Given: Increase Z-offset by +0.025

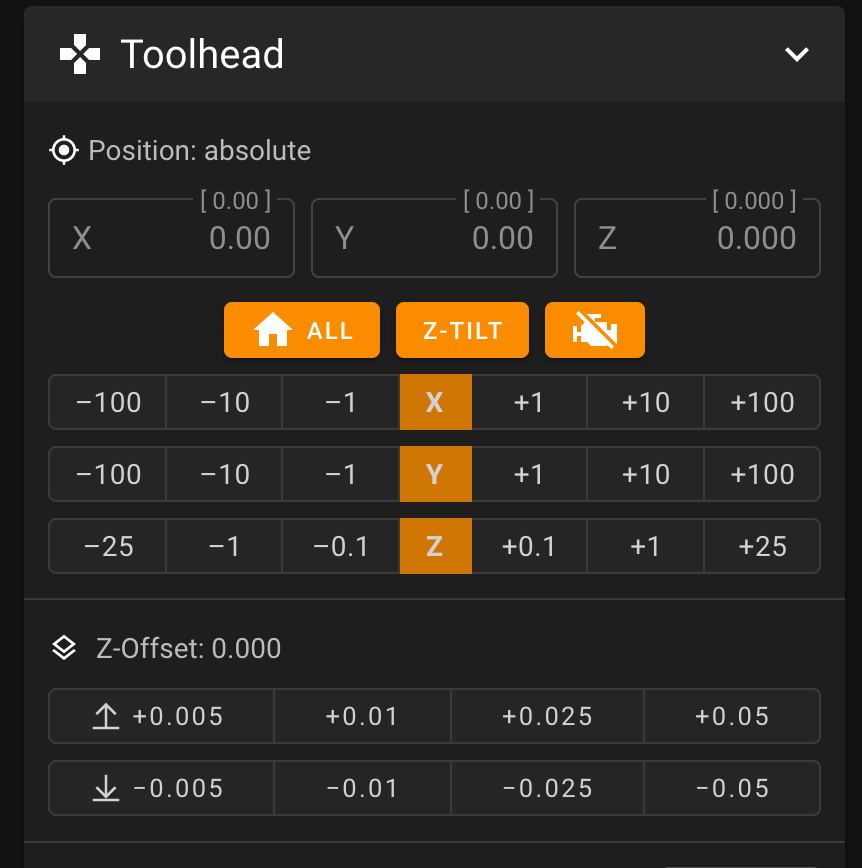Looking at the screenshot, I should pyautogui.click(x=548, y=716).
